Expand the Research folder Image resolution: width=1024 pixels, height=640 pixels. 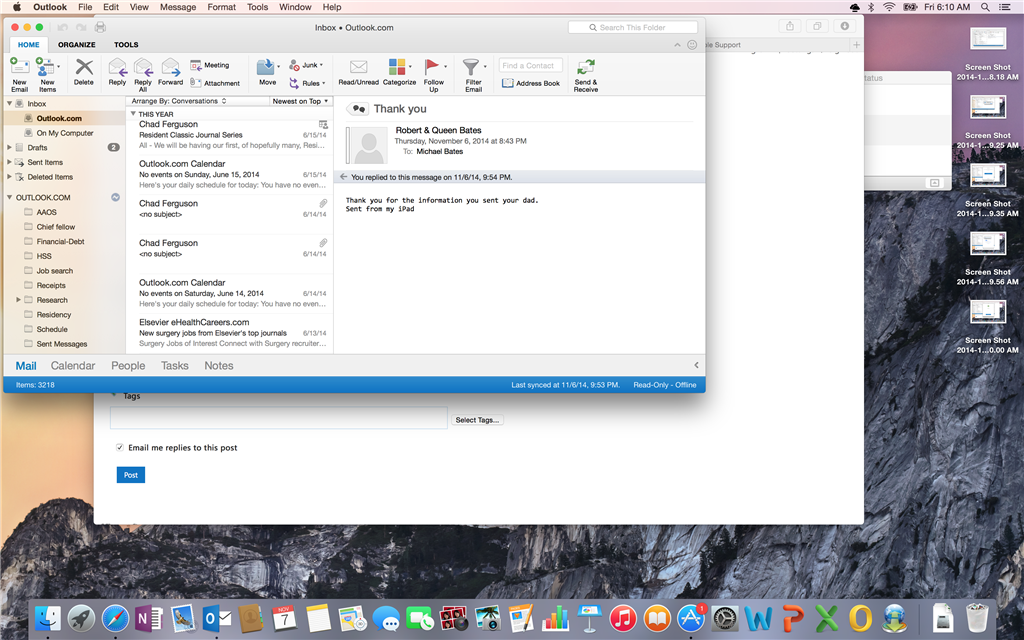point(18,300)
